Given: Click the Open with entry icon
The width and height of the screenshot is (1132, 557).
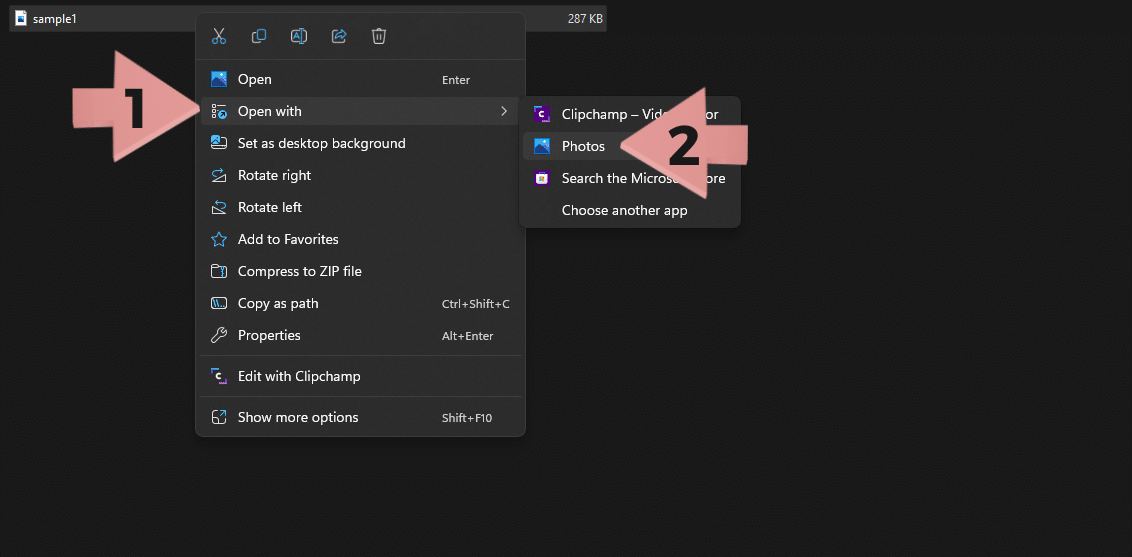Looking at the screenshot, I should pos(219,111).
